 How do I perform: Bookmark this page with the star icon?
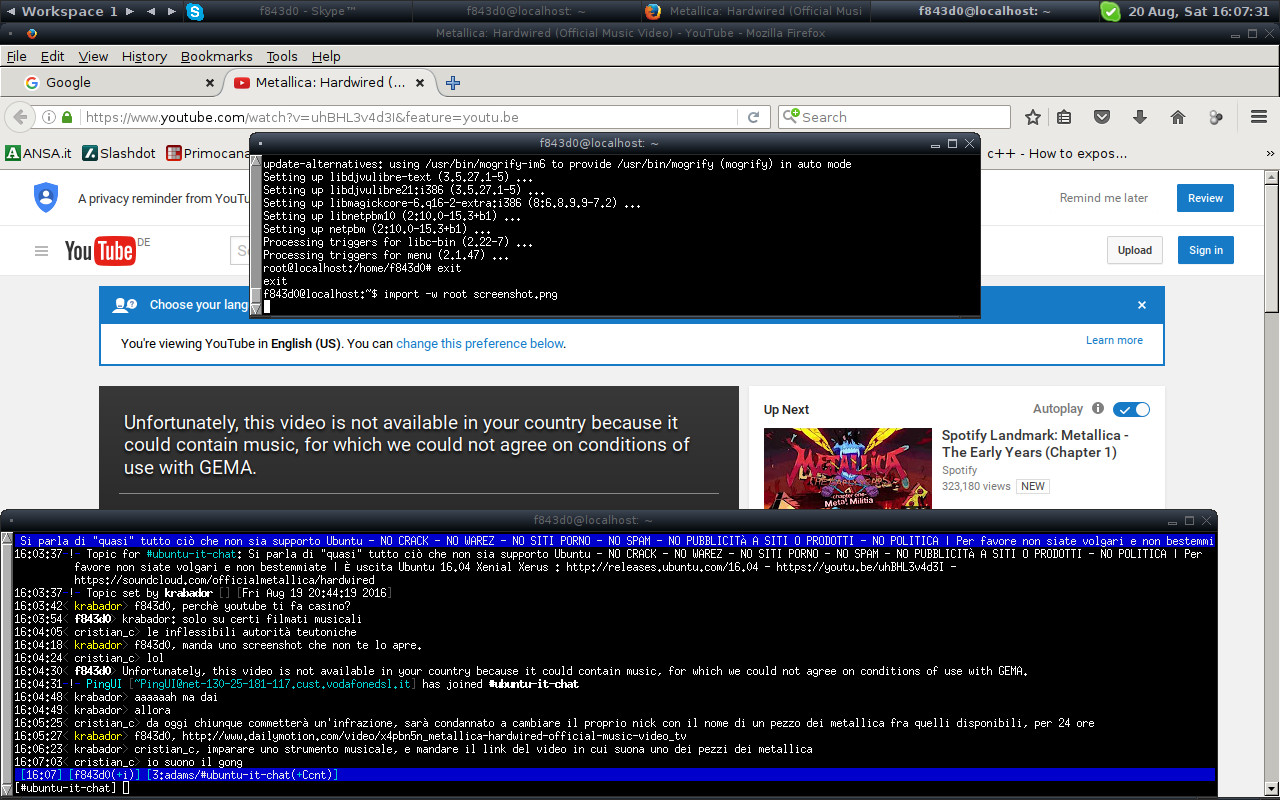(1033, 117)
